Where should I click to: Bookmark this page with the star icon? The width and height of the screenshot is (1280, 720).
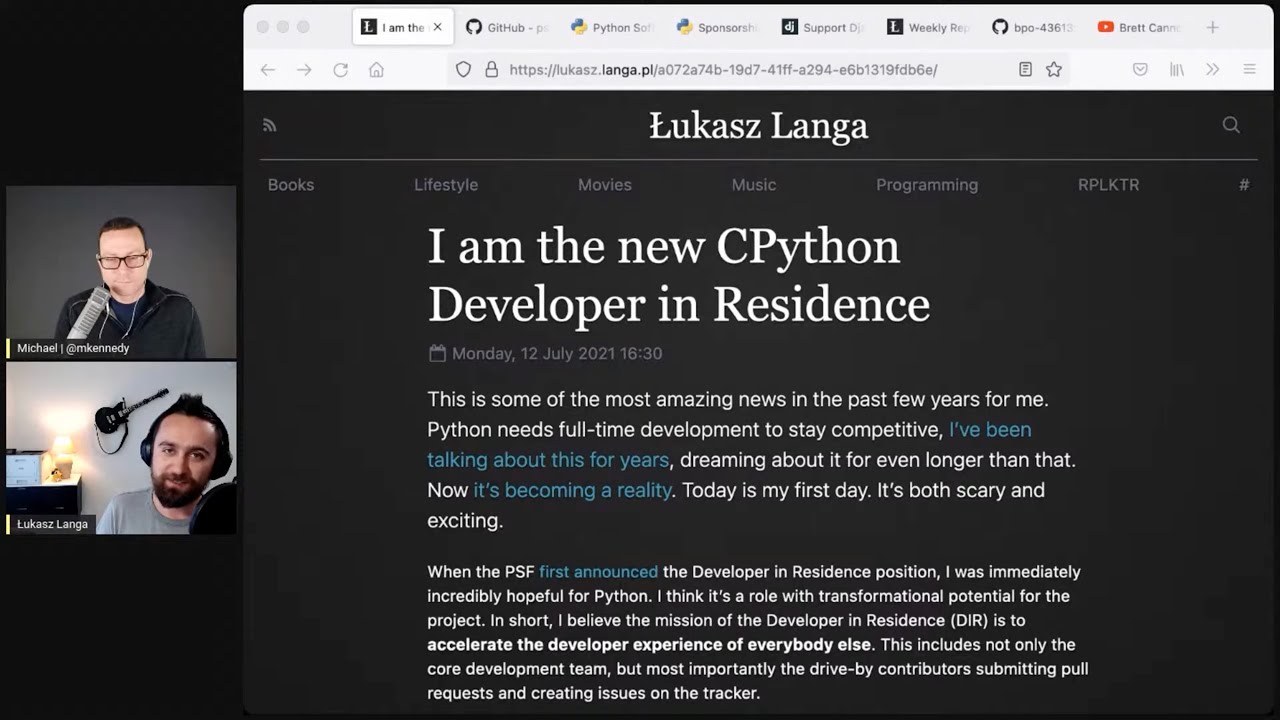[x=1054, y=70]
